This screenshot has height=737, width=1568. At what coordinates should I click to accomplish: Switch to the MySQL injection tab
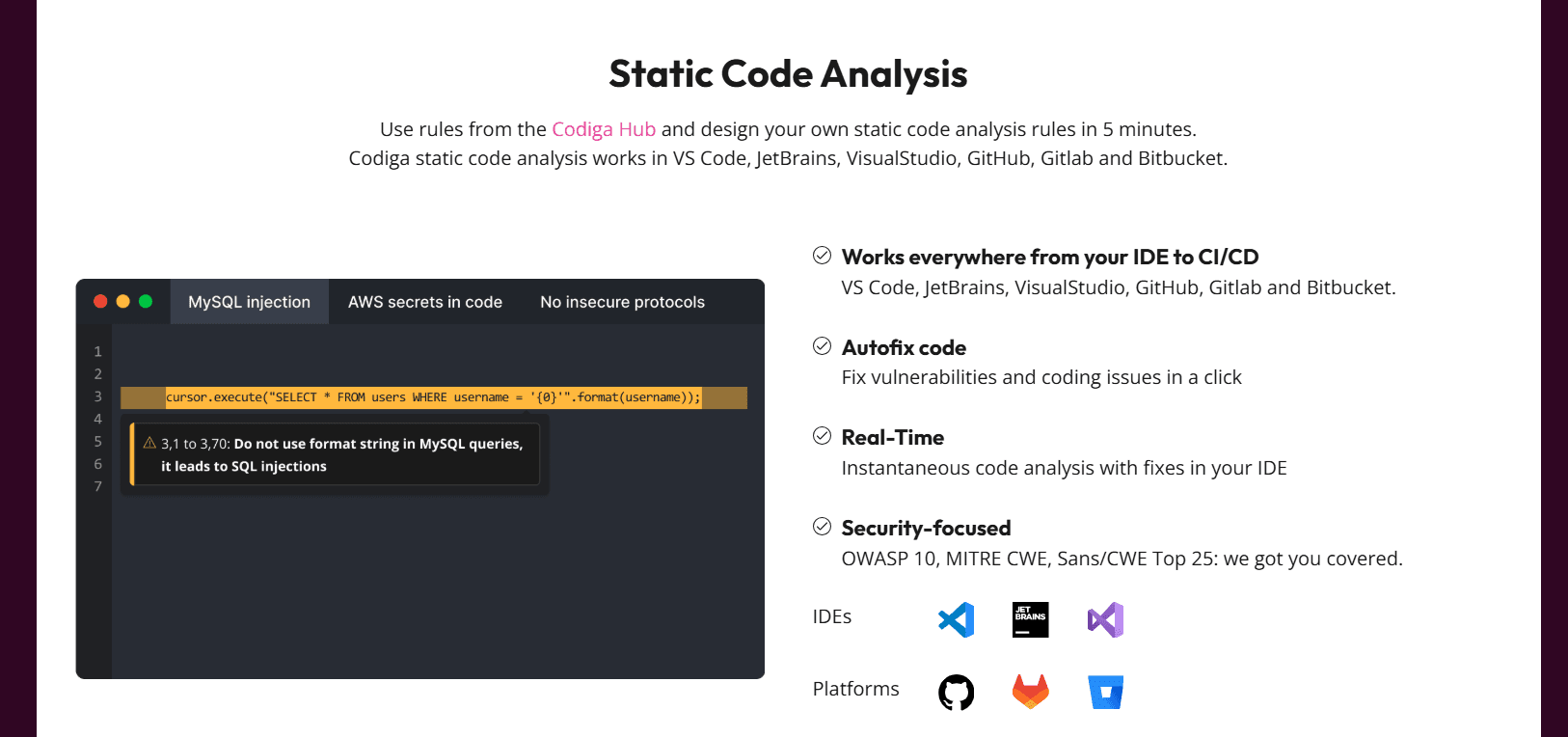click(249, 302)
